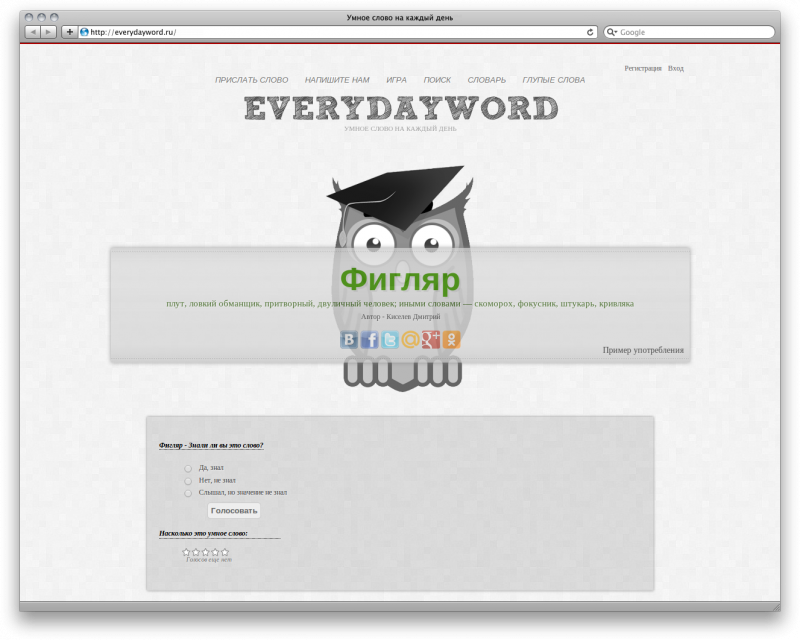This screenshot has height=640, width=800.
Task: Share via Mail.ru @ icon
Action: coord(410,340)
